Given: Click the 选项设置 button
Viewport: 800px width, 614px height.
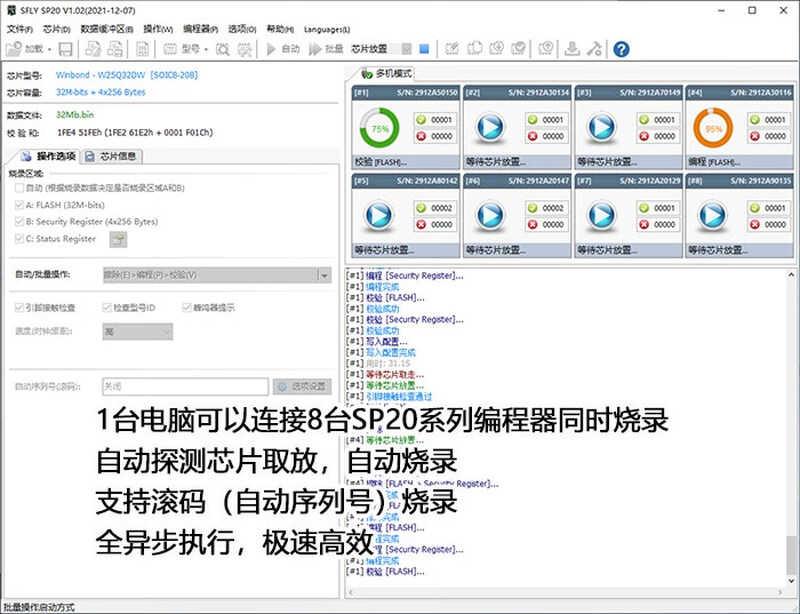Looking at the screenshot, I should click(x=302, y=386).
